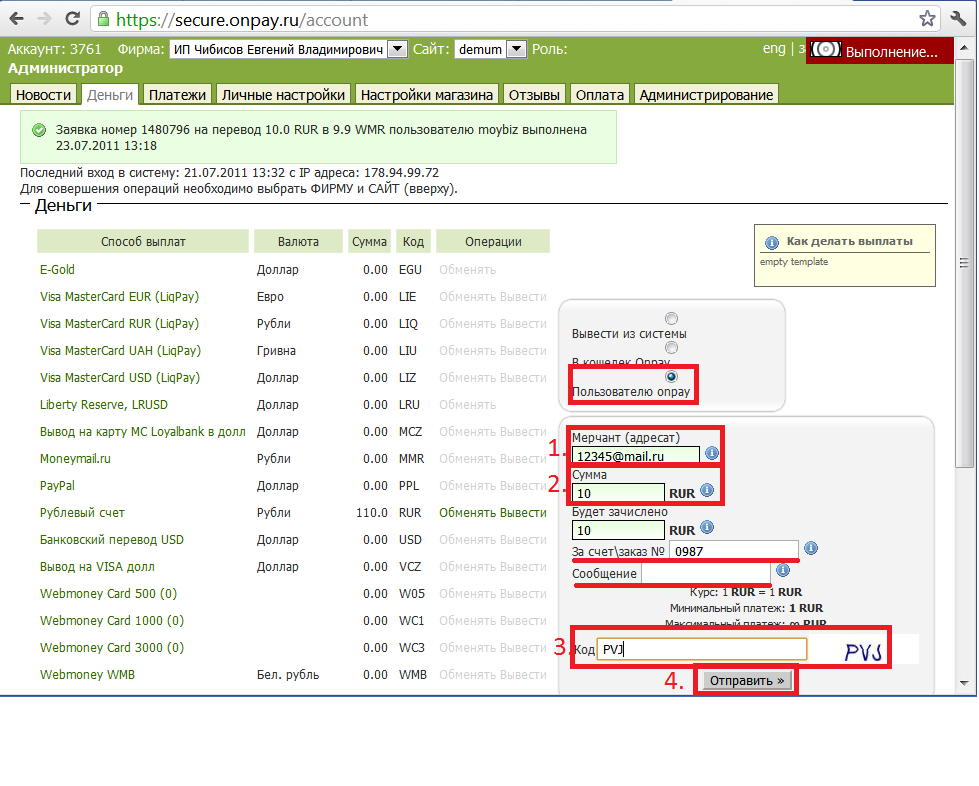Viewport: 979px width, 786px height.
Task: Click the browser back arrow
Action: (x=16, y=18)
